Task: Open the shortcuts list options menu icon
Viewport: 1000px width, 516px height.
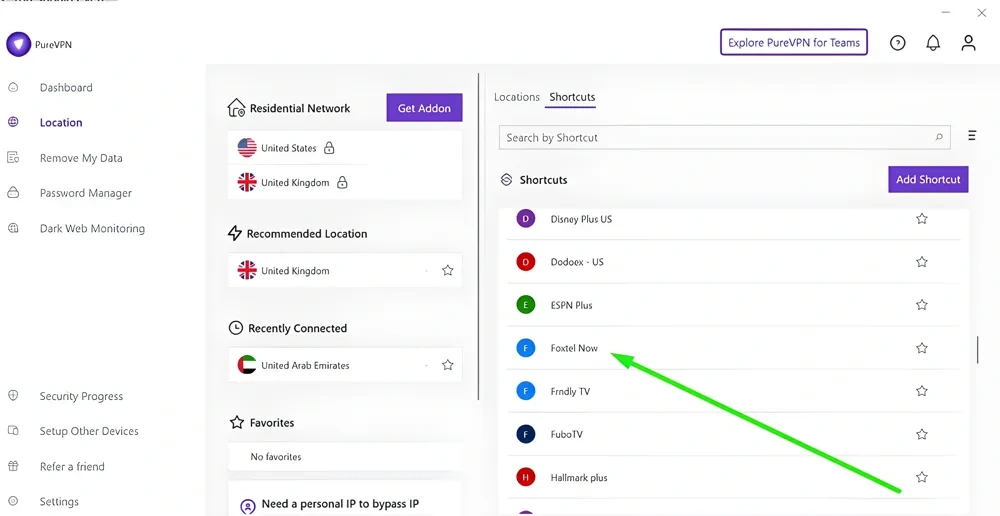Action: [972, 135]
